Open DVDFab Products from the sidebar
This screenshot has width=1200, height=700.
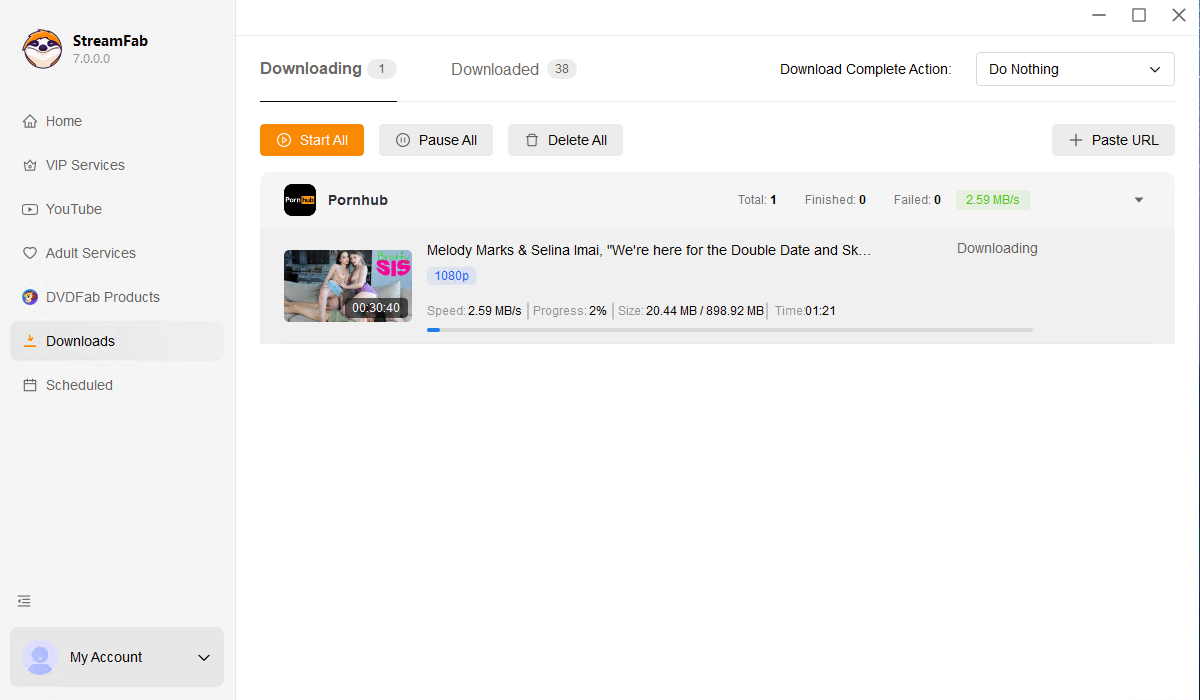[x=102, y=297]
